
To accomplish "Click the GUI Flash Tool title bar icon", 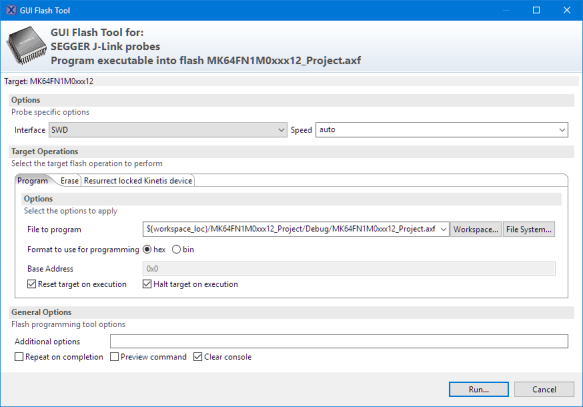I will [11, 10].
